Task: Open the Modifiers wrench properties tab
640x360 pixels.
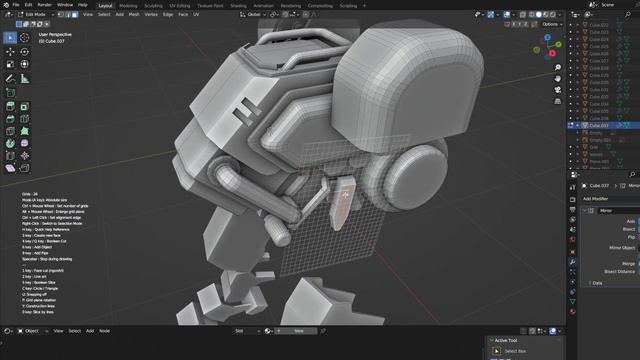Action: (573, 262)
